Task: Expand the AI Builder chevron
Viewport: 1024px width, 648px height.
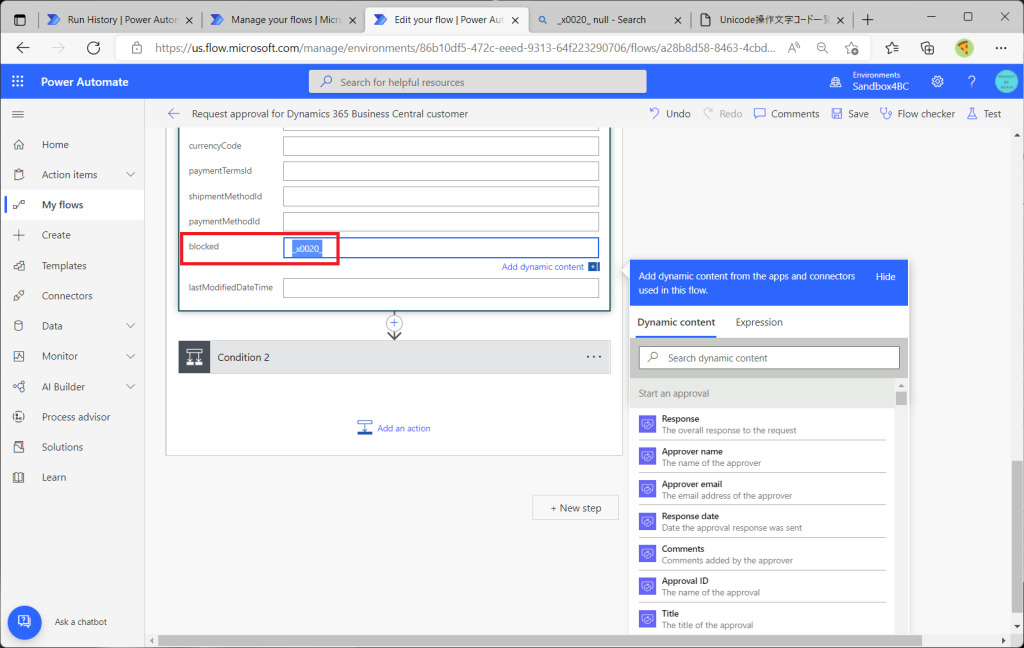Action: click(131, 387)
